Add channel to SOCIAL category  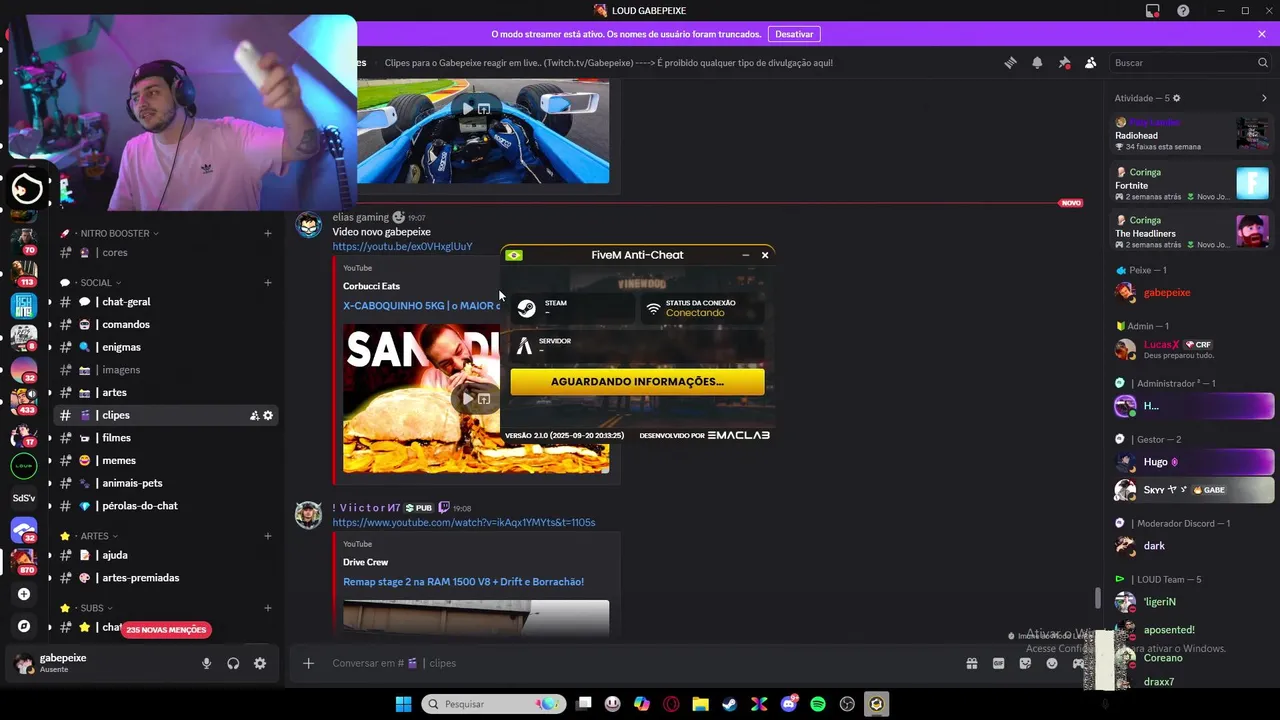pyautogui.click(x=268, y=283)
